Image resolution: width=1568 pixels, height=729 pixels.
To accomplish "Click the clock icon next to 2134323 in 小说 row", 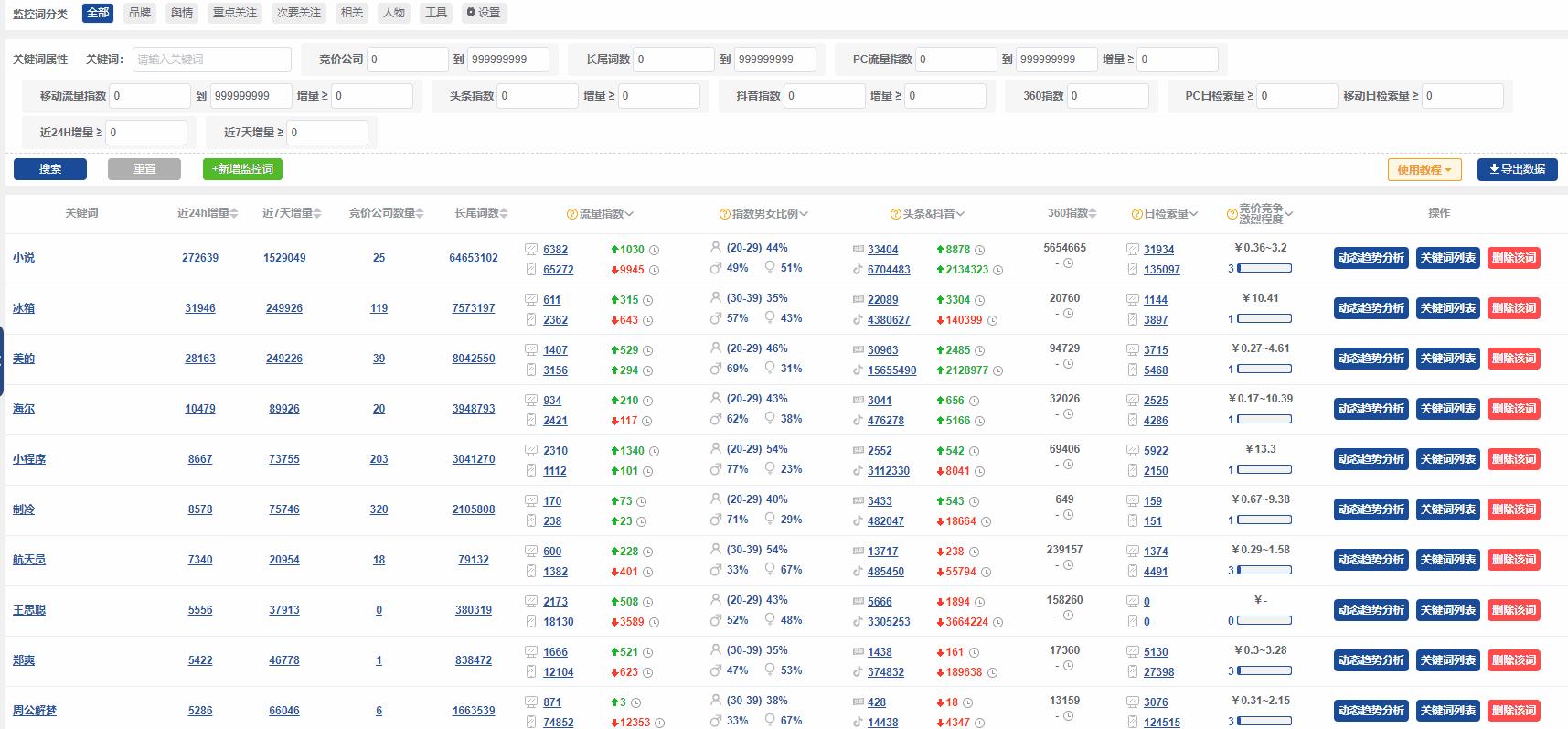I will (x=998, y=271).
